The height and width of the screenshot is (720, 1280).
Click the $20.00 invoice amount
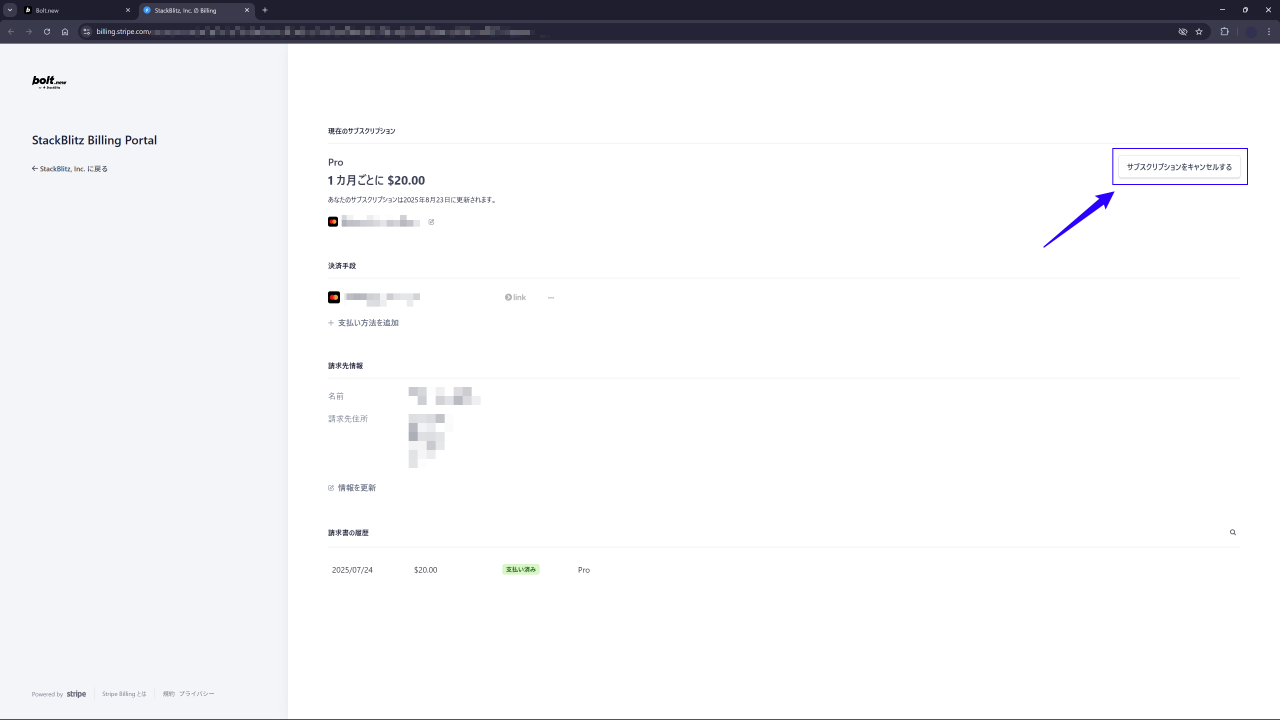click(x=426, y=570)
